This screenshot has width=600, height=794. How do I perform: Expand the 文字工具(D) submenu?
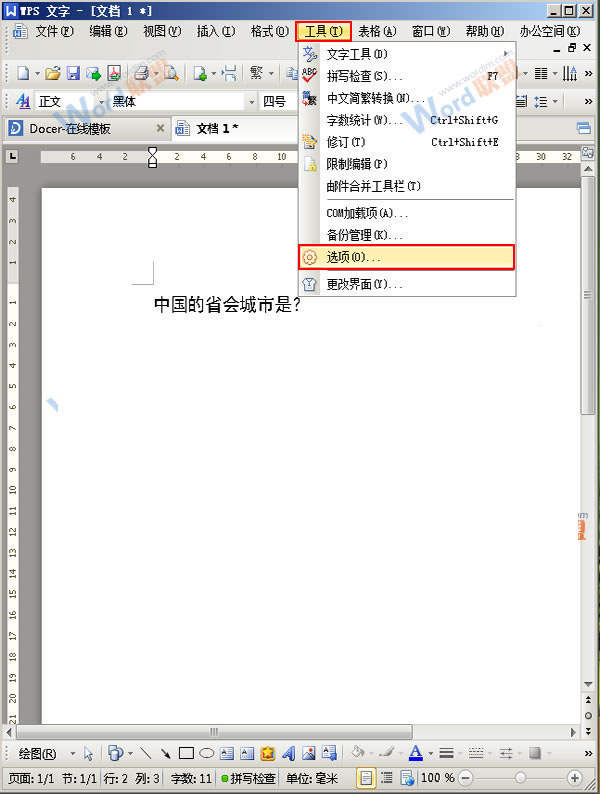407,54
